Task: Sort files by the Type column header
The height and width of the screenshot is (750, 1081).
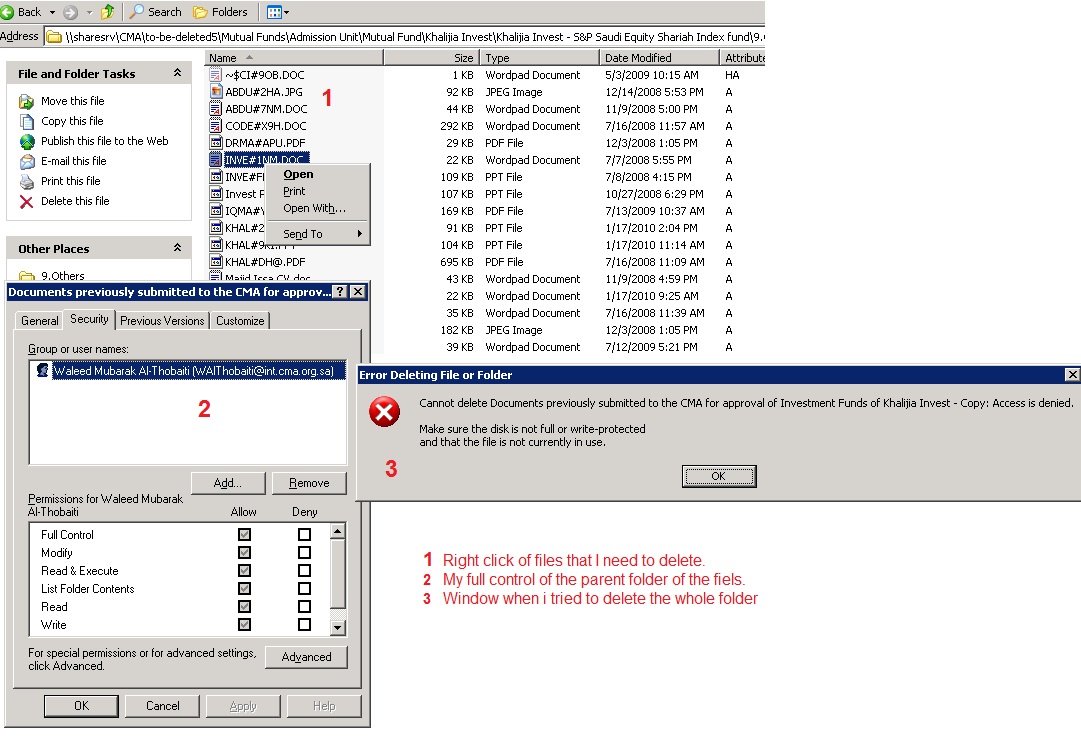Action: tap(540, 58)
